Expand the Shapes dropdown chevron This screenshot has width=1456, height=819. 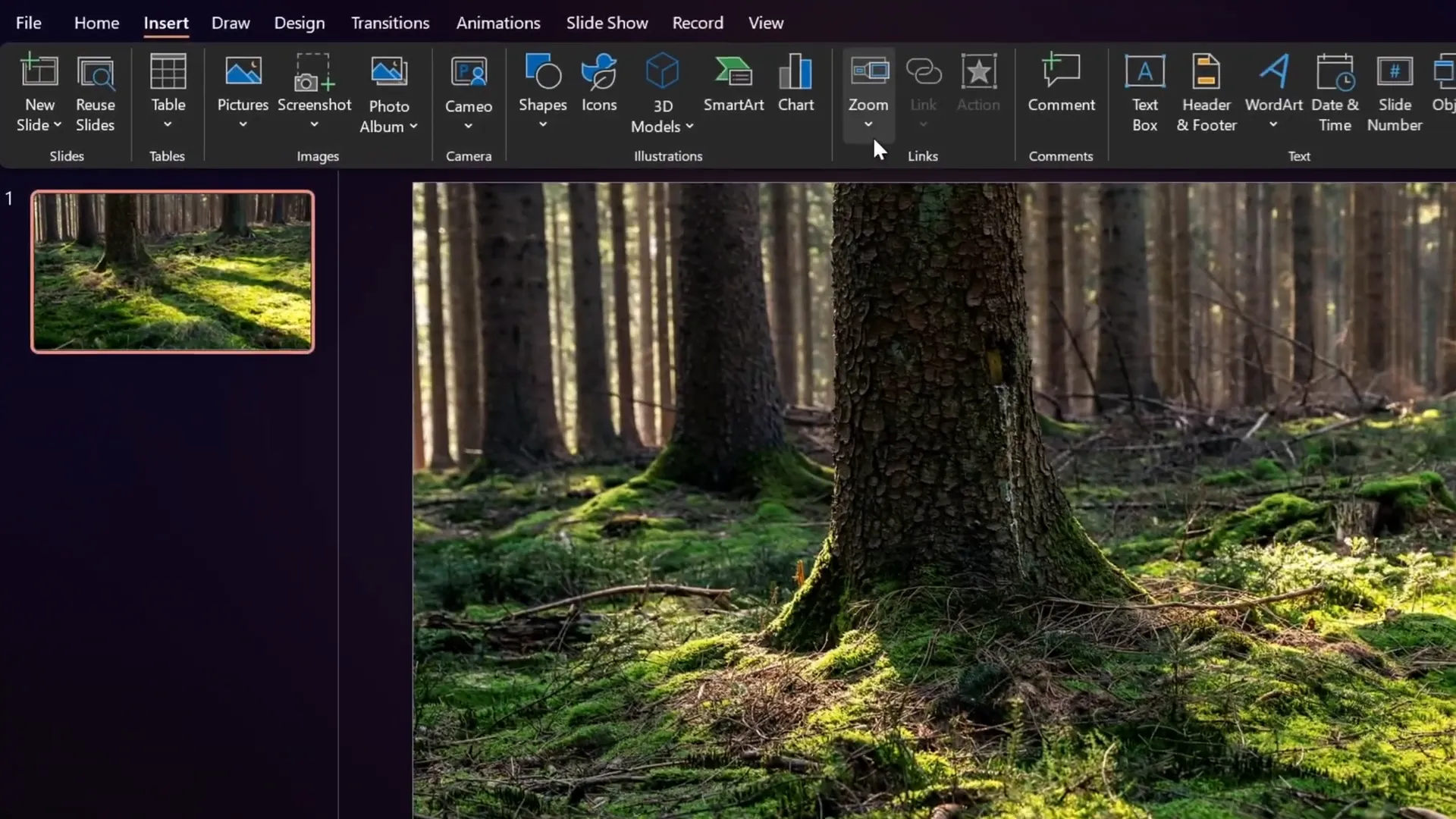[x=542, y=125]
